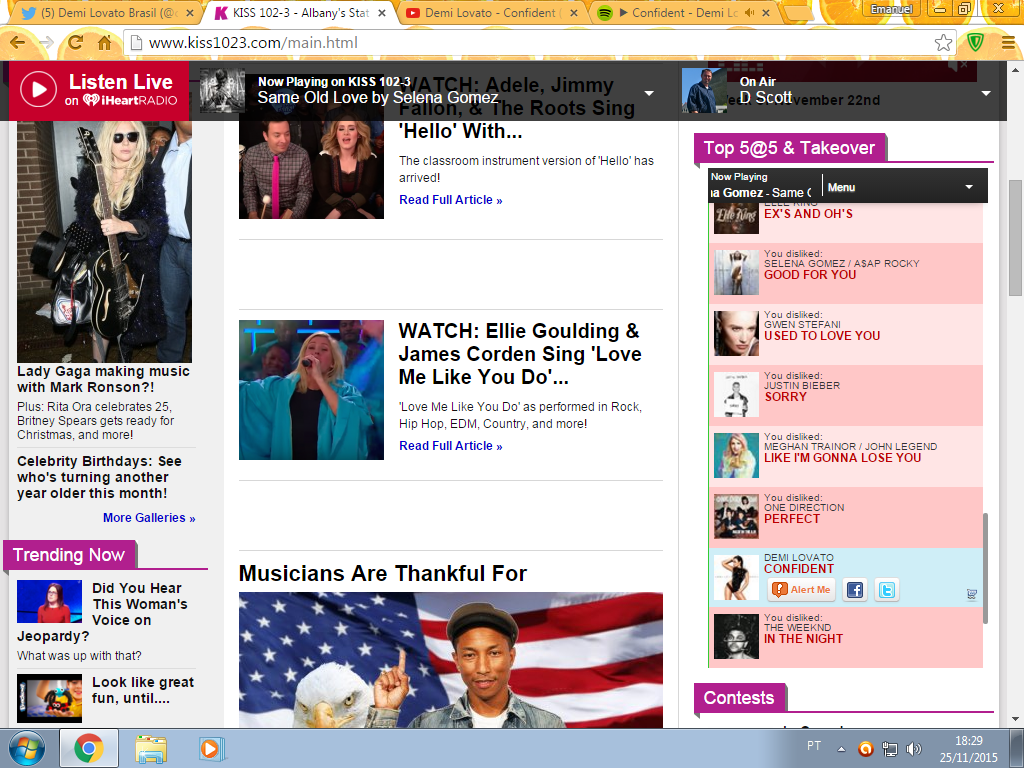Image resolution: width=1024 pixels, height=768 pixels.
Task: Select Used To Love You by Gwen Stefani
Action: [x=846, y=334]
